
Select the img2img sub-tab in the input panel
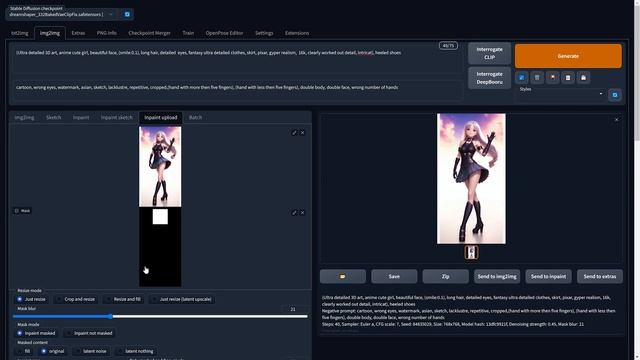tap(24, 118)
